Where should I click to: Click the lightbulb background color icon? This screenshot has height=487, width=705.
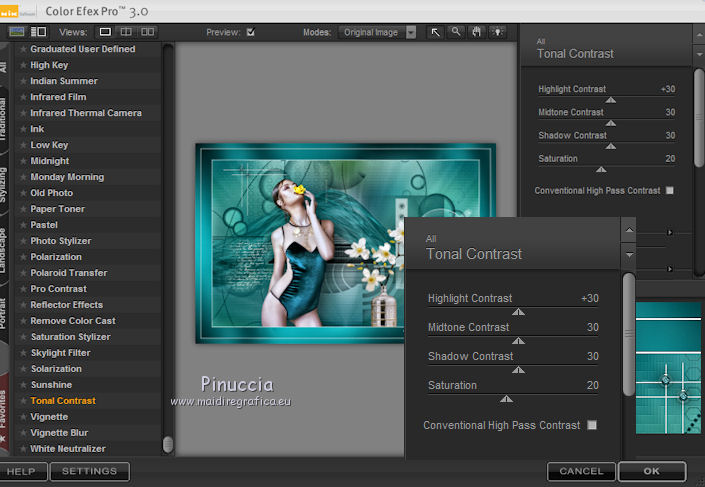point(497,32)
